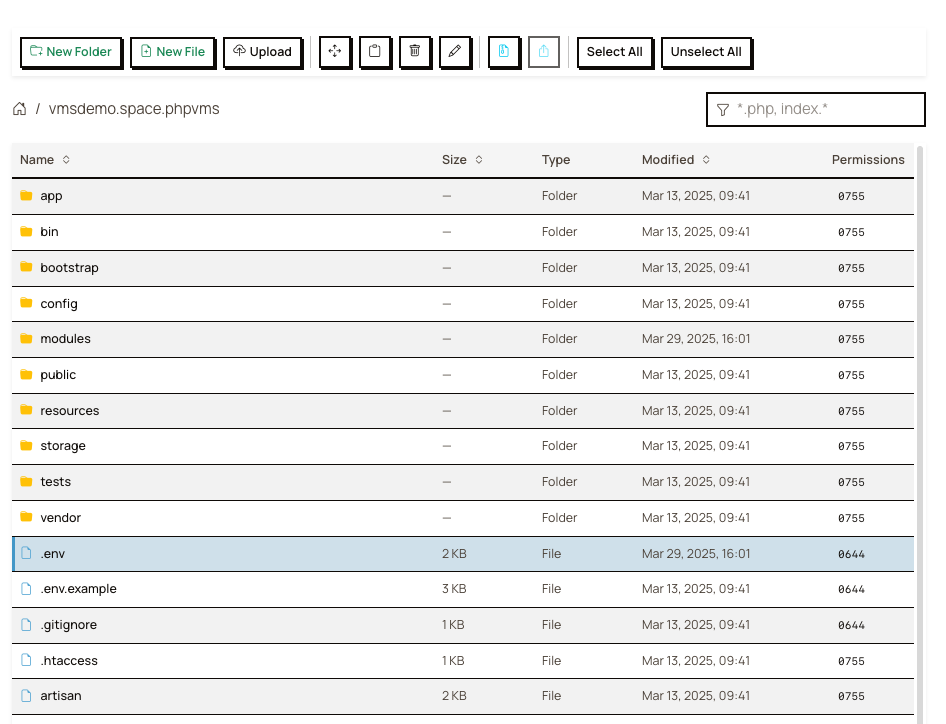Focus the file filter input field

(816, 109)
